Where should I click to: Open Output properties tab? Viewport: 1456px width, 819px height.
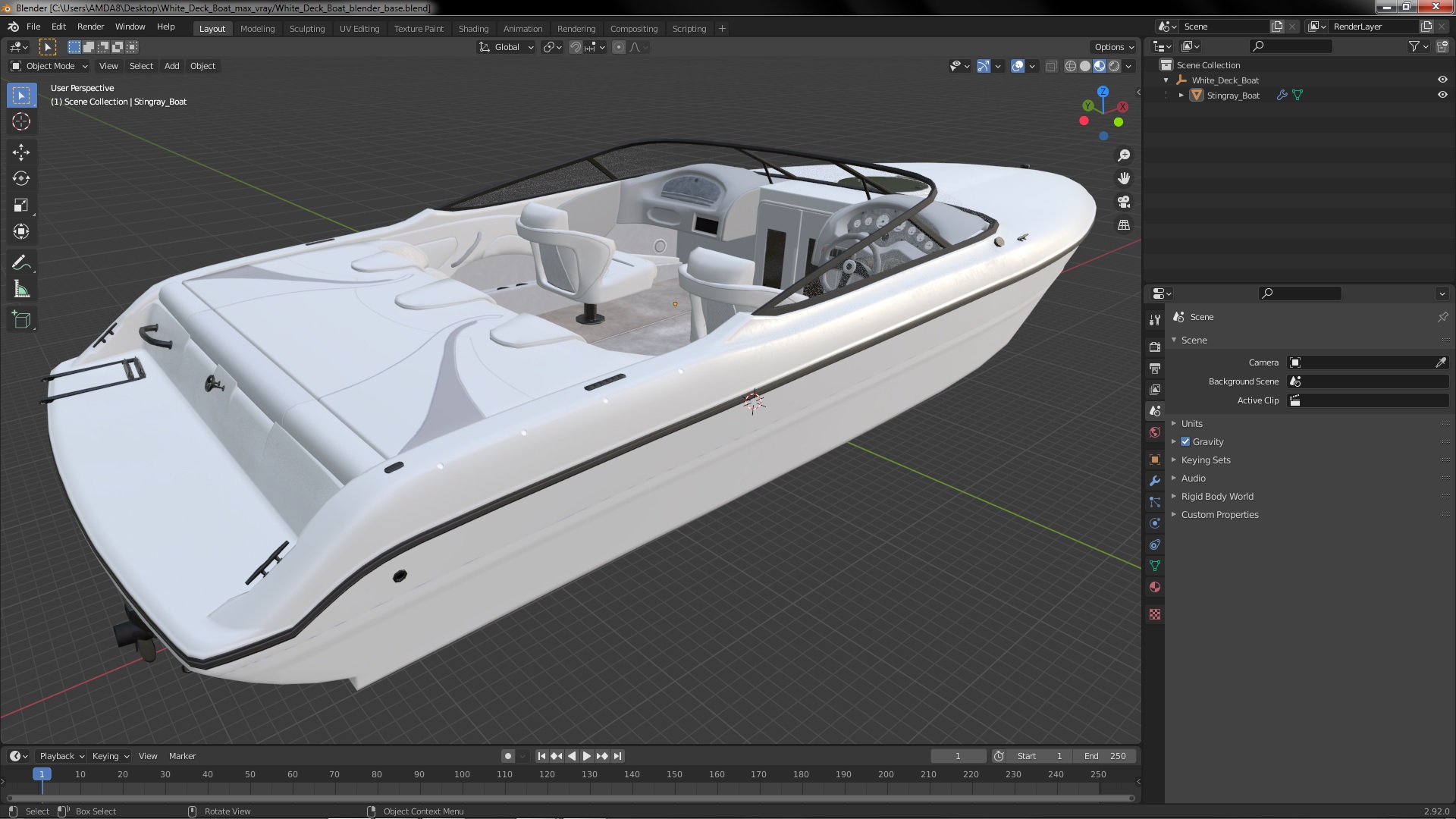(x=1155, y=368)
